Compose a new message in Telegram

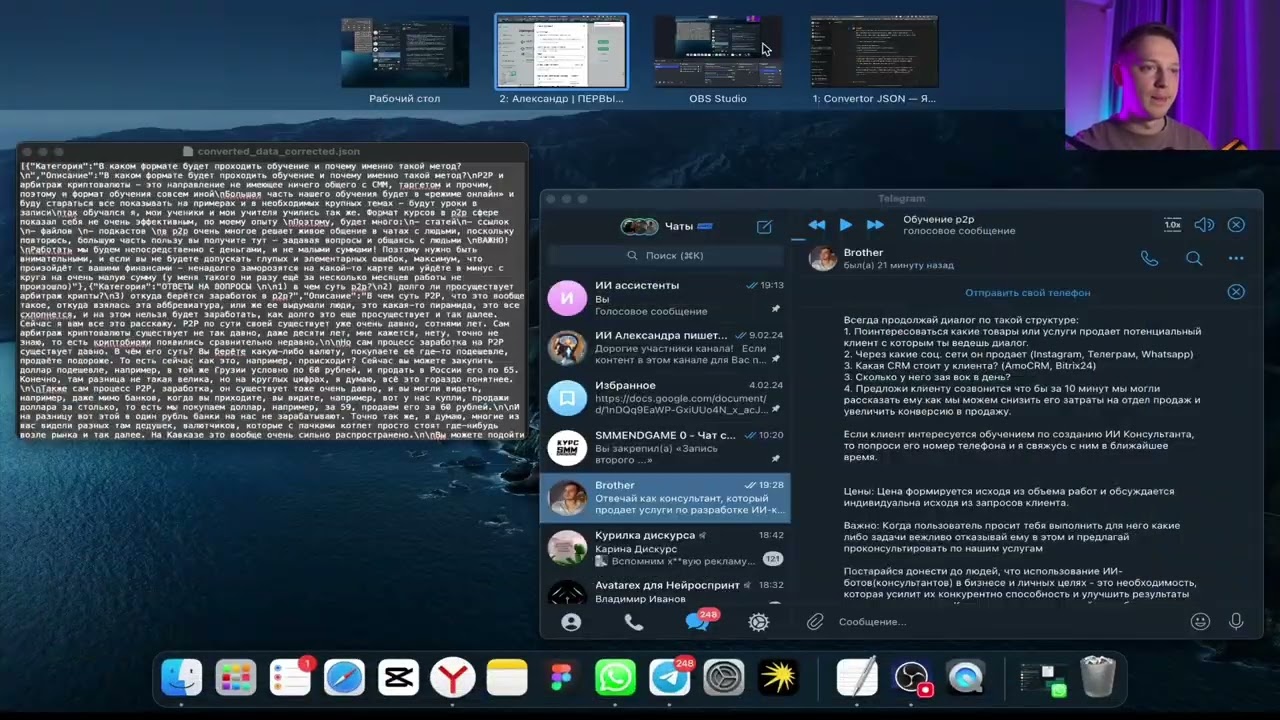click(x=764, y=227)
